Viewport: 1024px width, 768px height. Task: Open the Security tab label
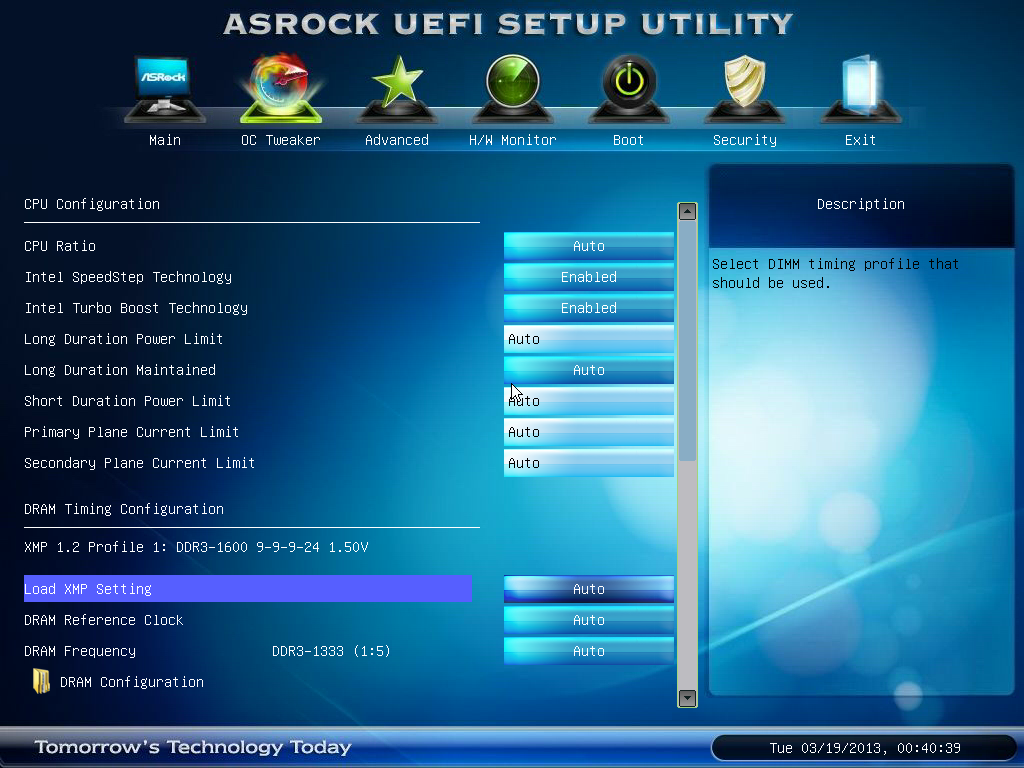[x=744, y=140]
